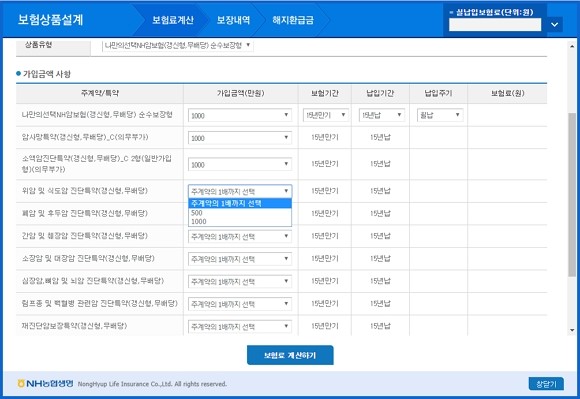Screen dimensions: 580x399
Task: Collapse the 위암 및 식도암 진단특약 dropdown
Action: tap(240, 191)
